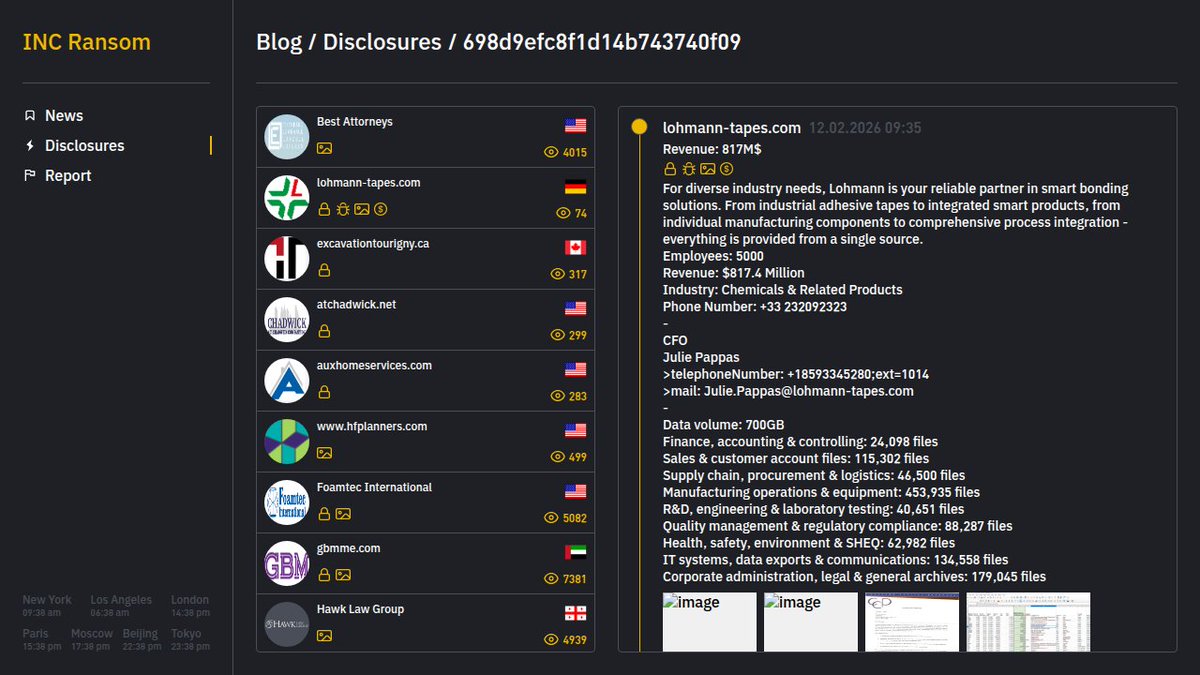1200x675 pixels.
Task: Click the bug icon in lohmann-tapes.com list row
Action: (x=343, y=209)
